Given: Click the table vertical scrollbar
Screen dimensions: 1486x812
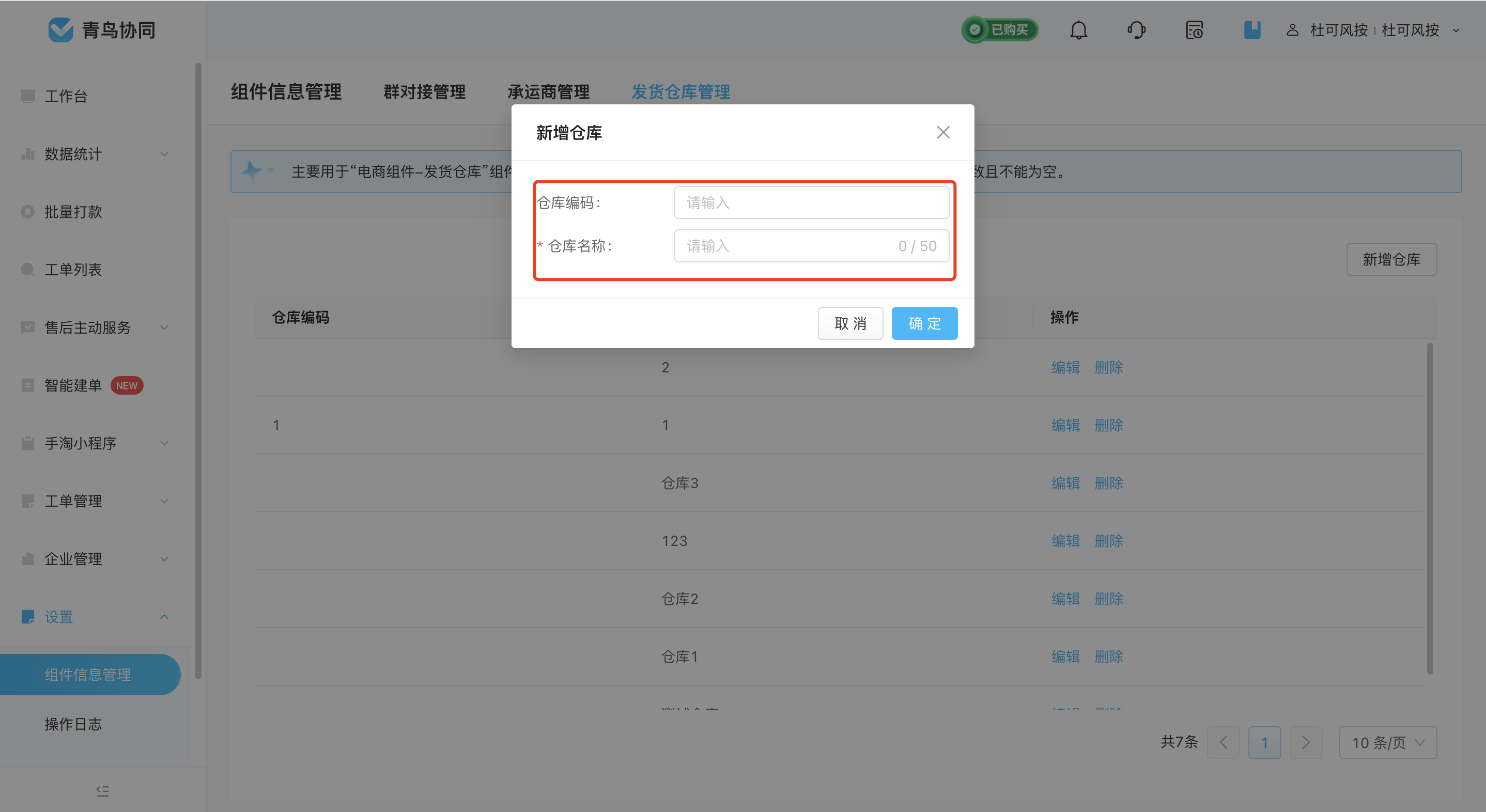Looking at the screenshot, I should (x=1430, y=508).
